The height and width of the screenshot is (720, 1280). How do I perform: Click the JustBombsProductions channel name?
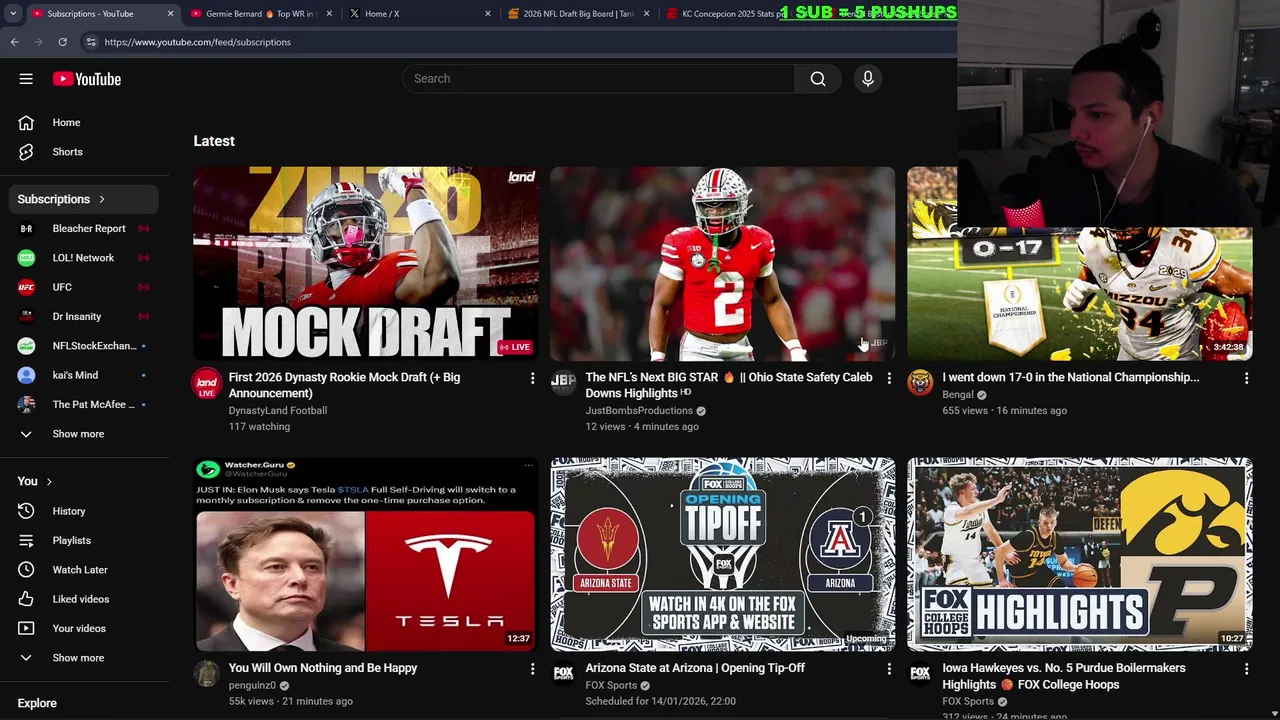pyautogui.click(x=639, y=411)
